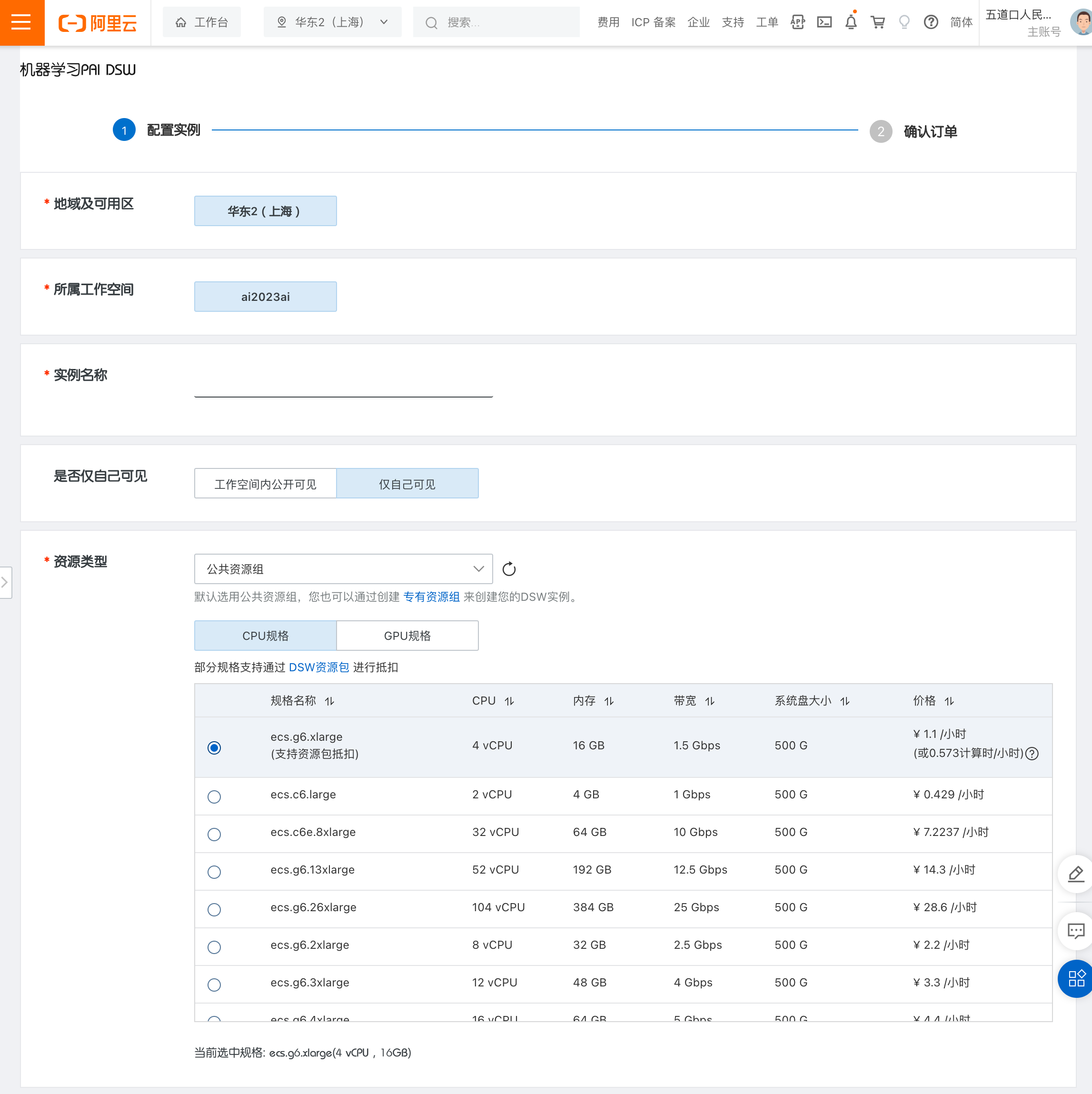Open the orange hamburger main menu

(21, 23)
